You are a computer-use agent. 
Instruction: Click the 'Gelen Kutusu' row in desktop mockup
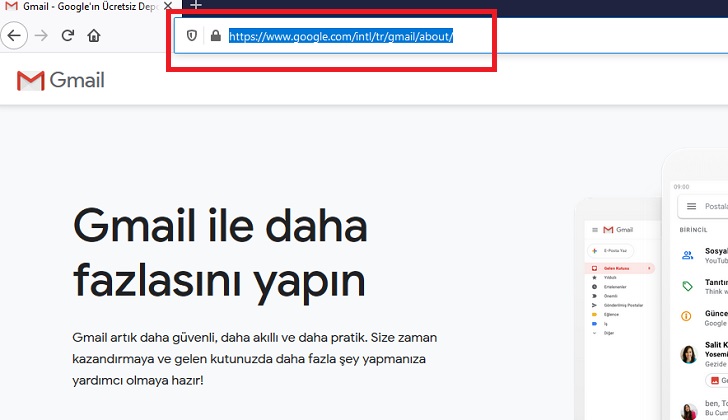(x=620, y=268)
